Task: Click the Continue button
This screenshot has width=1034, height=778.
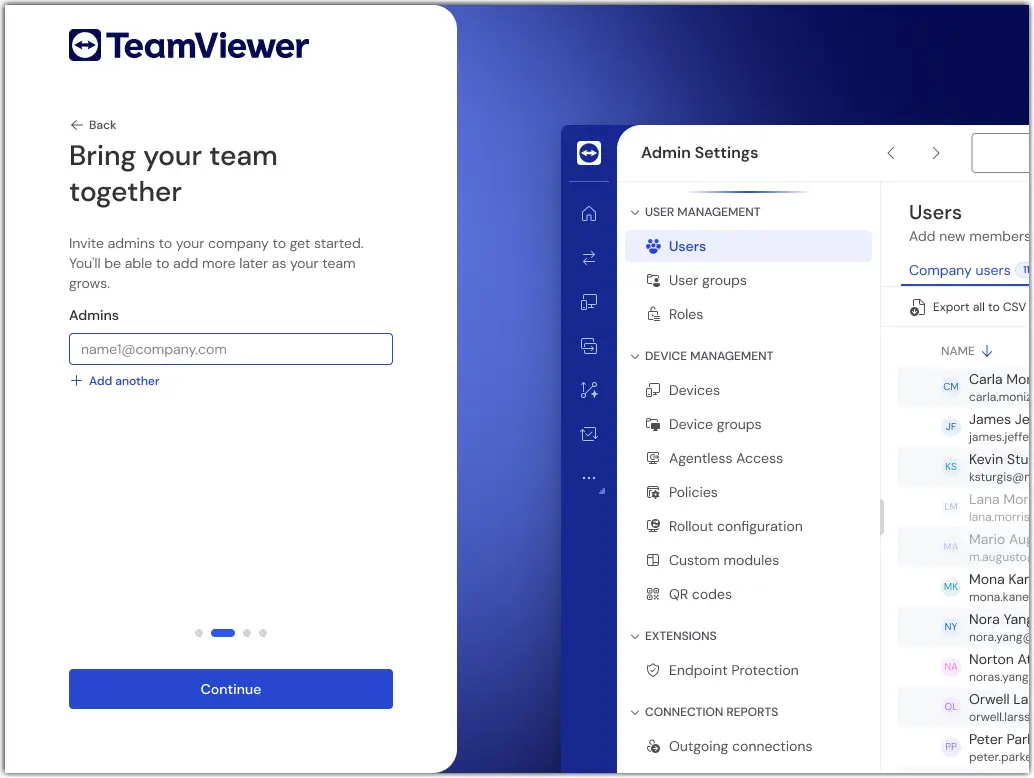Action: pyautogui.click(x=231, y=689)
